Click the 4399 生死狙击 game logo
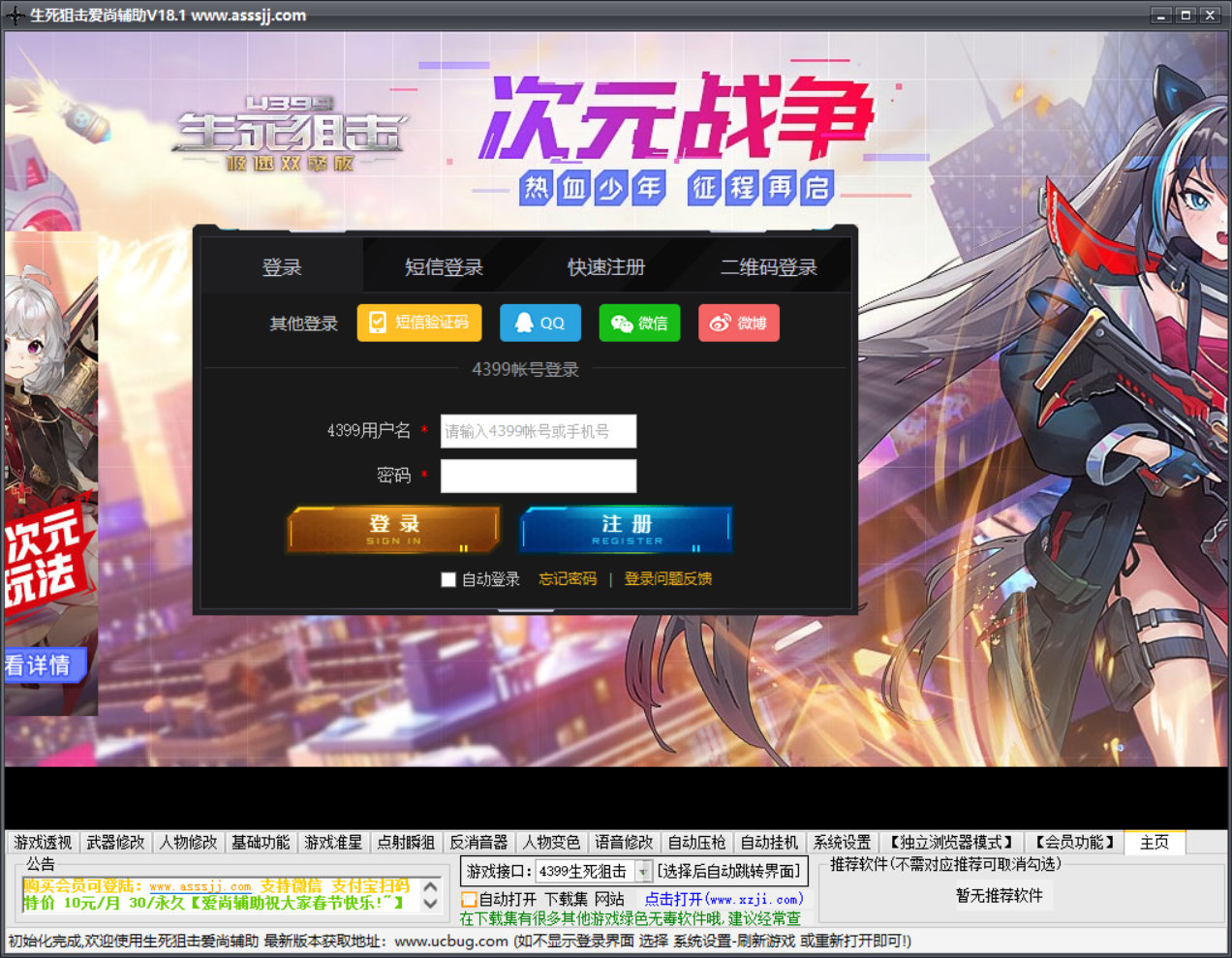 tap(289, 134)
